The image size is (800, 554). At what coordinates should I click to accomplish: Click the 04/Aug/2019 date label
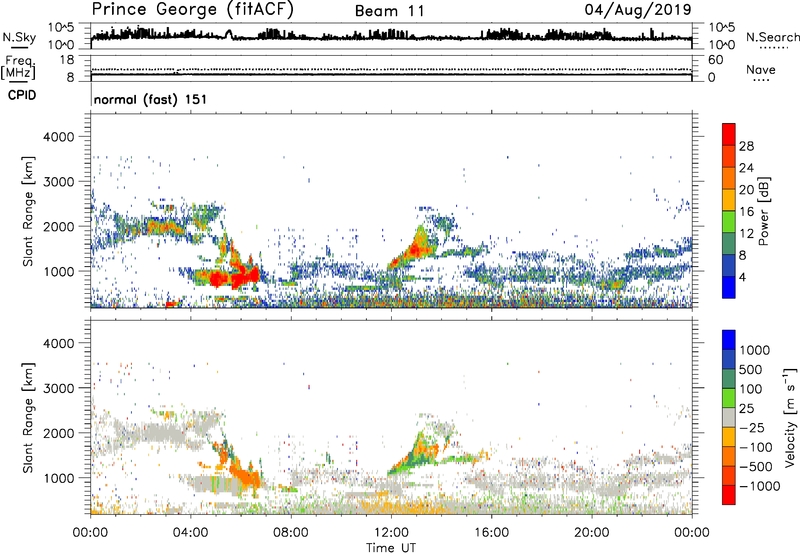coord(638,10)
